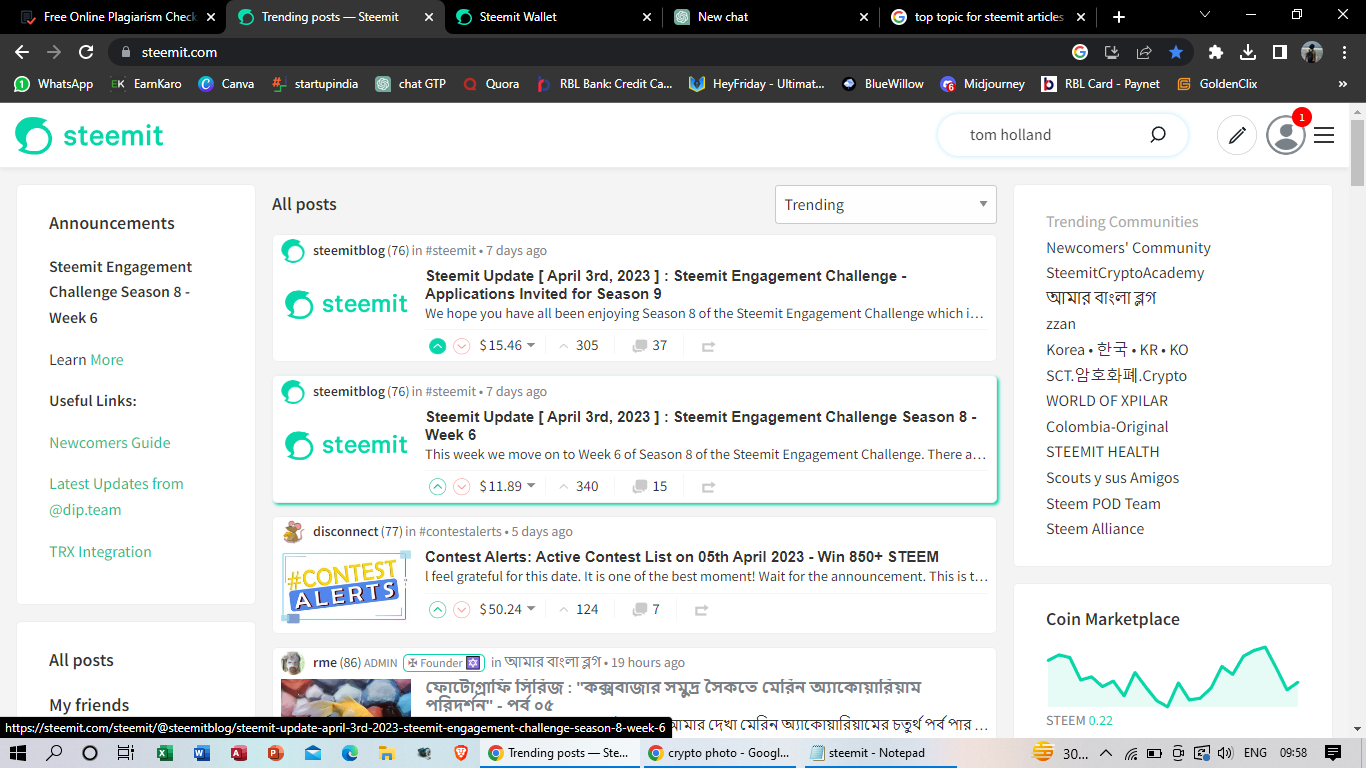Open the TRX Integration link
This screenshot has height=768, width=1366.
point(100,551)
